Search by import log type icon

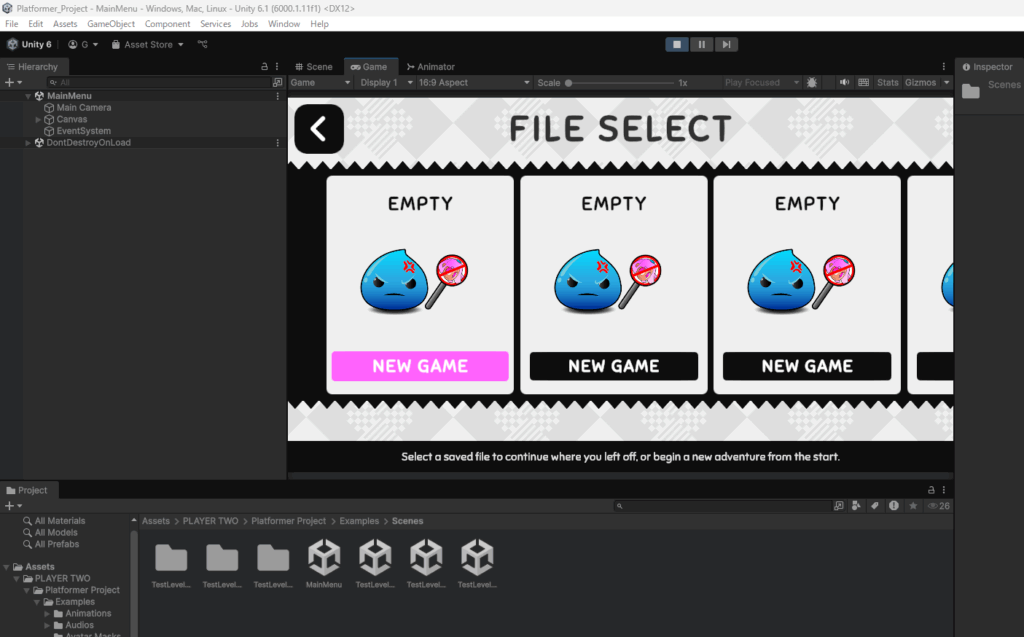pyautogui.click(x=893, y=506)
